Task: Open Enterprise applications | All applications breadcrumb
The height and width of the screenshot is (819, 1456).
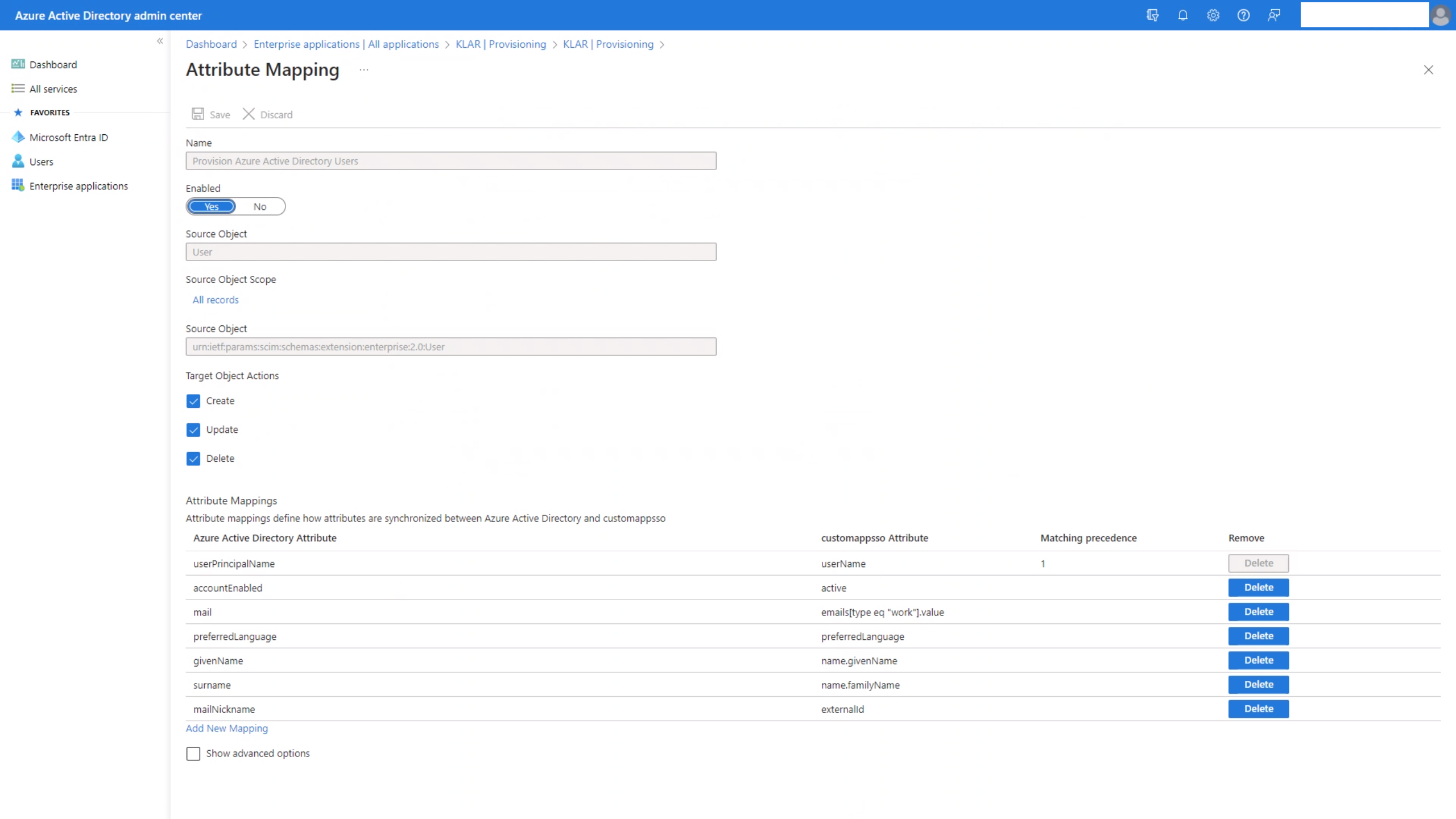Action: click(346, 44)
